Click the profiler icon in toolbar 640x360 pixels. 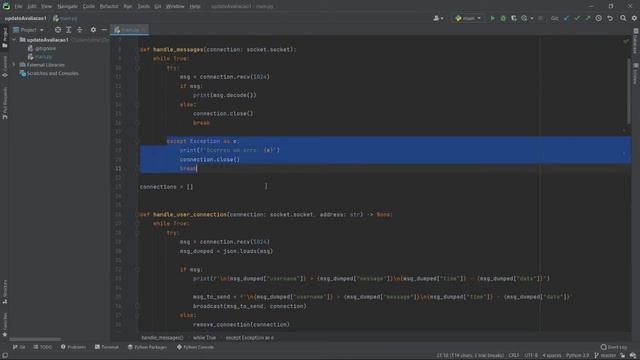click(x=524, y=18)
